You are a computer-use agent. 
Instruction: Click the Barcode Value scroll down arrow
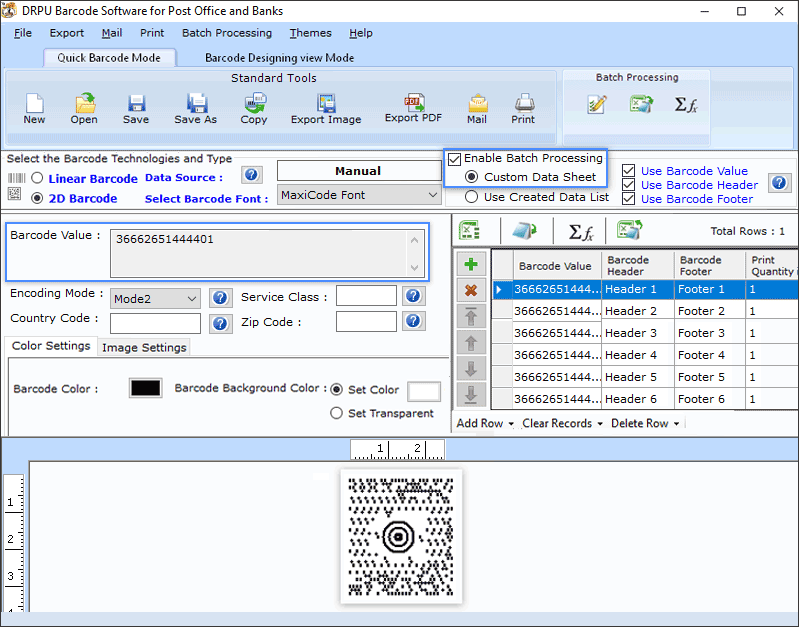tap(415, 268)
